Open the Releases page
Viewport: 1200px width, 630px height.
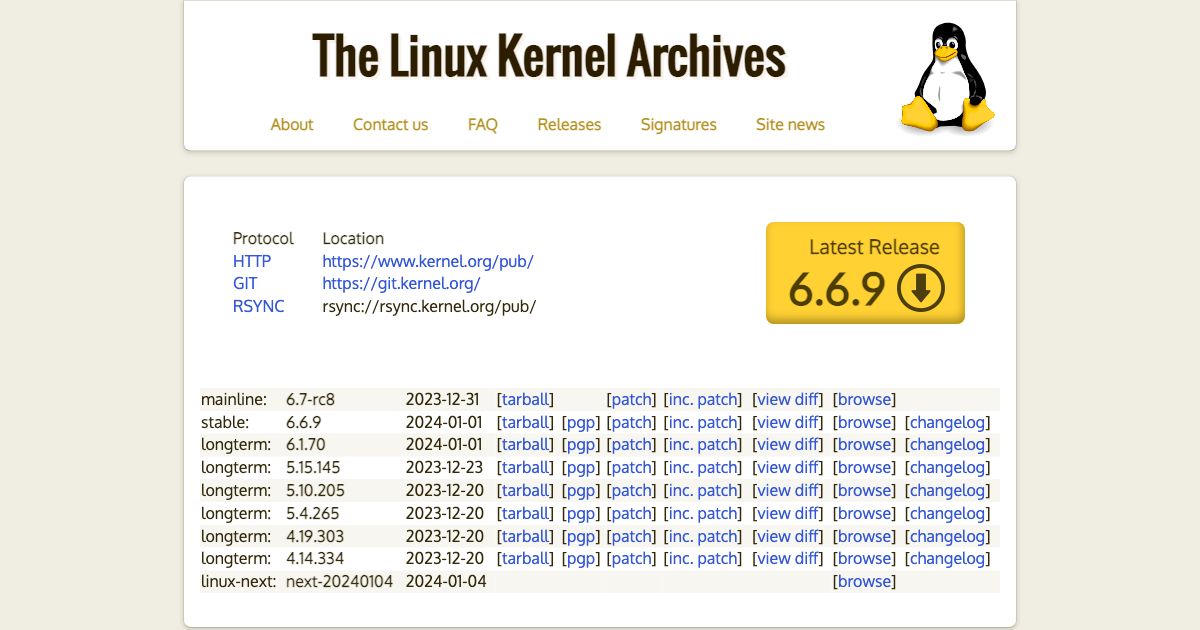click(568, 124)
